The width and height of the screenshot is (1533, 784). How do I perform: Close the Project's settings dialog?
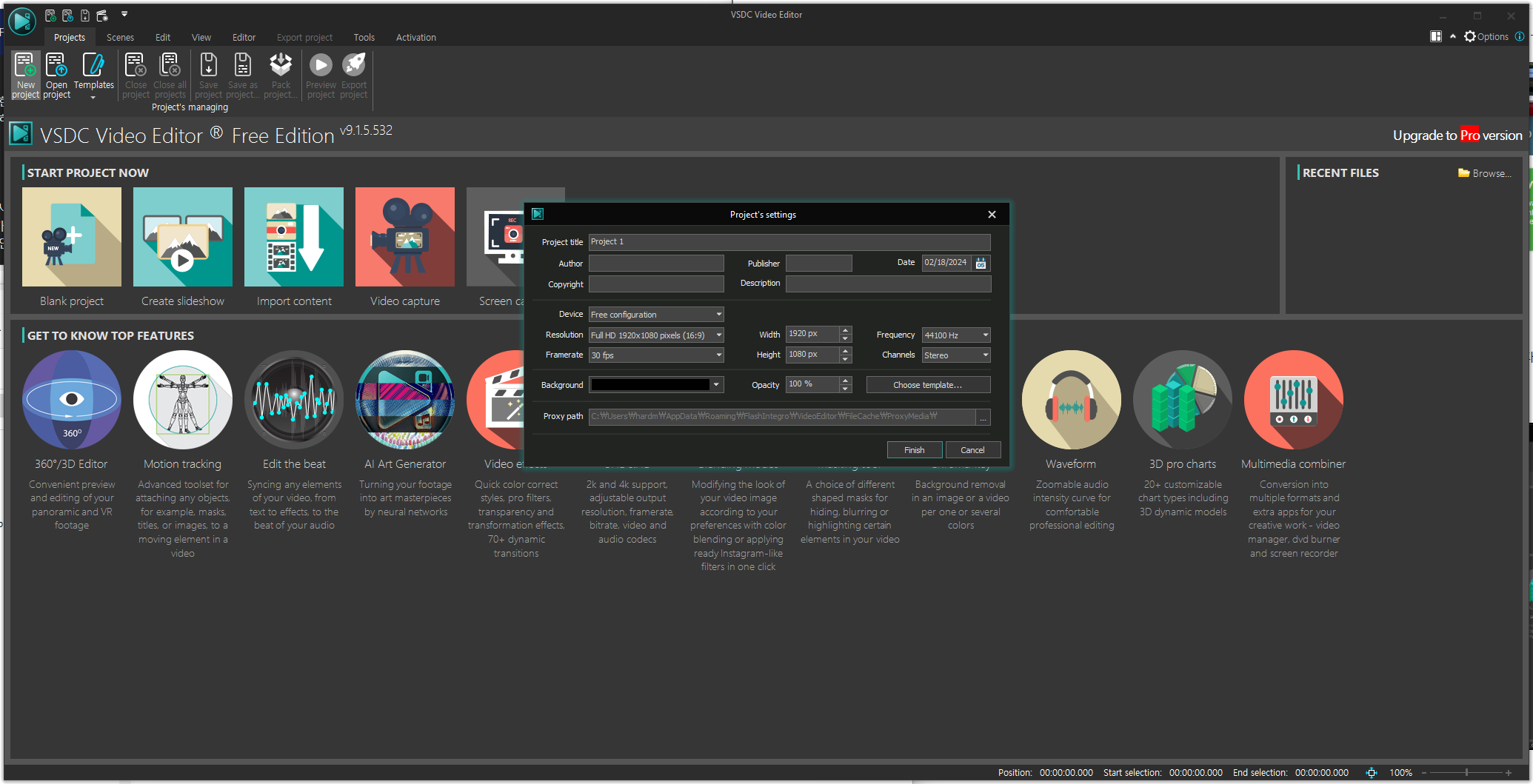coord(992,215)
